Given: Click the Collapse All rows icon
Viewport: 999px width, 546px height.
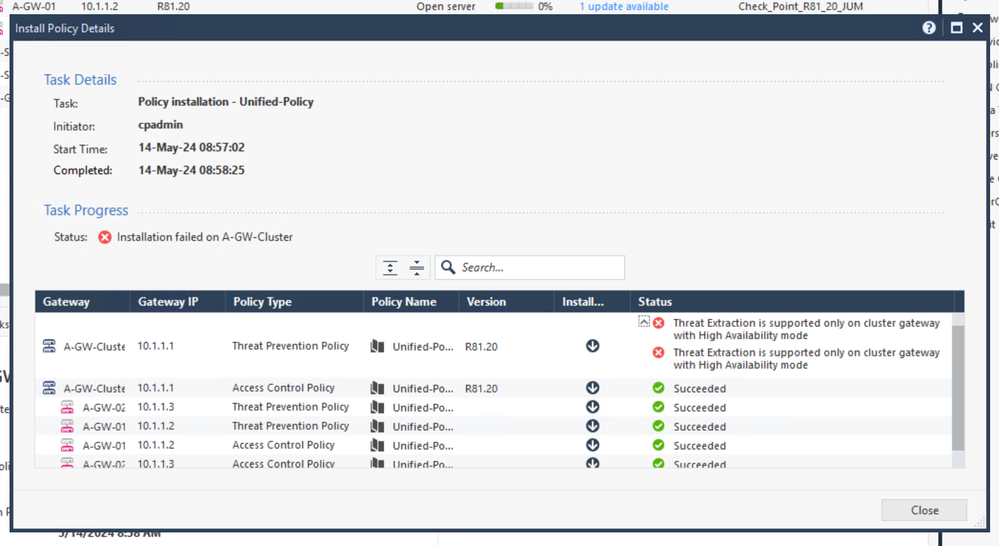Looking at the screenshot, I should click(417, 268).
